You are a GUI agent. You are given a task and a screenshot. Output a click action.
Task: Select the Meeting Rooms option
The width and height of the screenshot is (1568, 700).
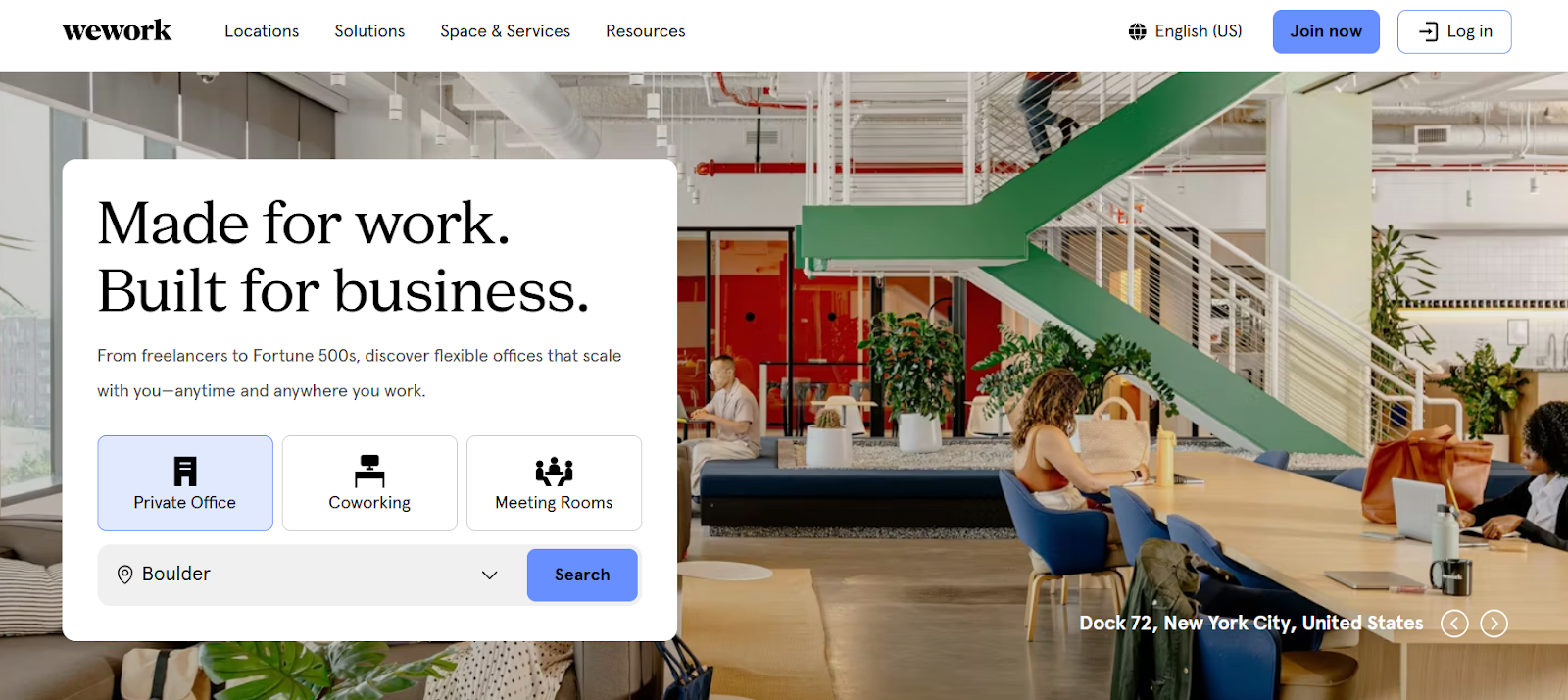(x=554, y=483)
